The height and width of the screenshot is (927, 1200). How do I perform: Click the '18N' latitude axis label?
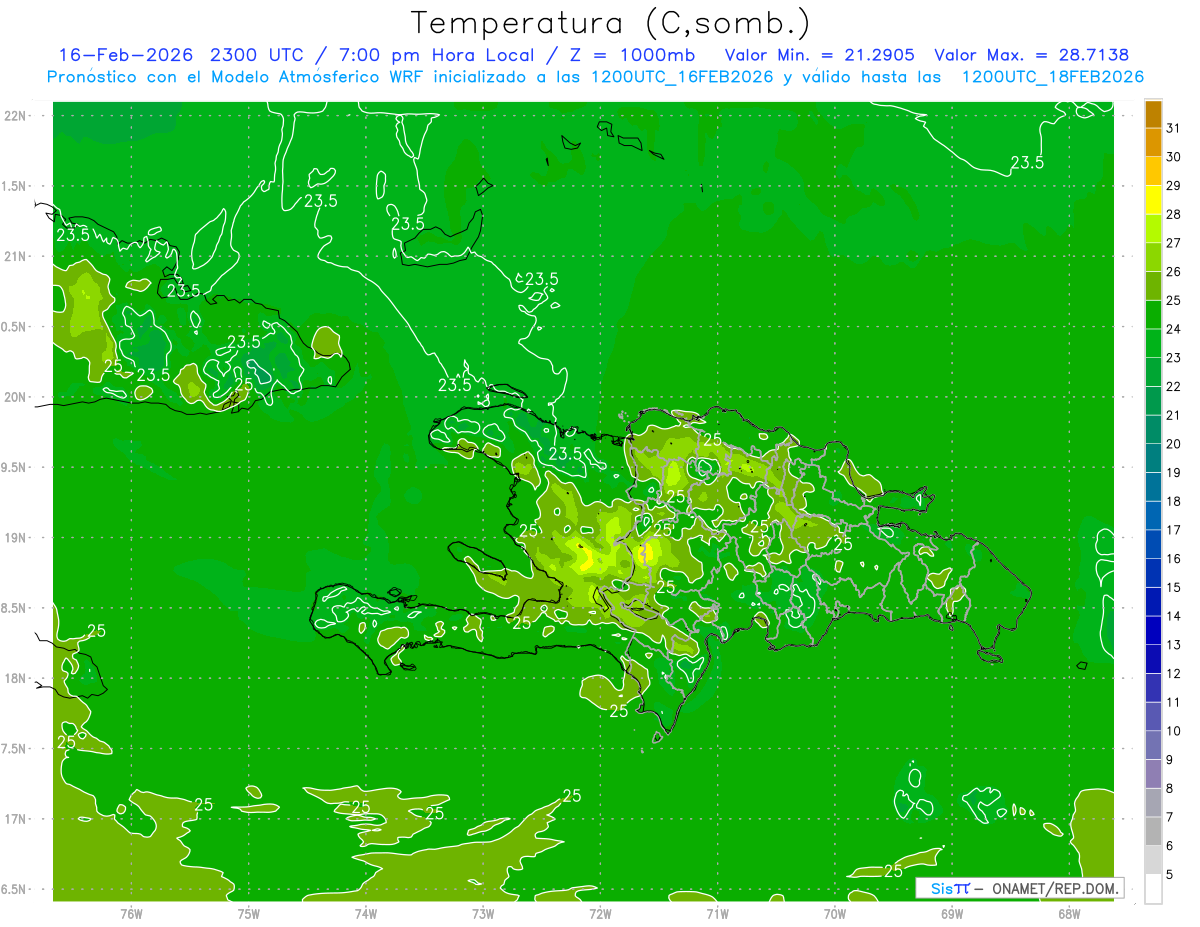pyautogui.click(x=14, y=678)
